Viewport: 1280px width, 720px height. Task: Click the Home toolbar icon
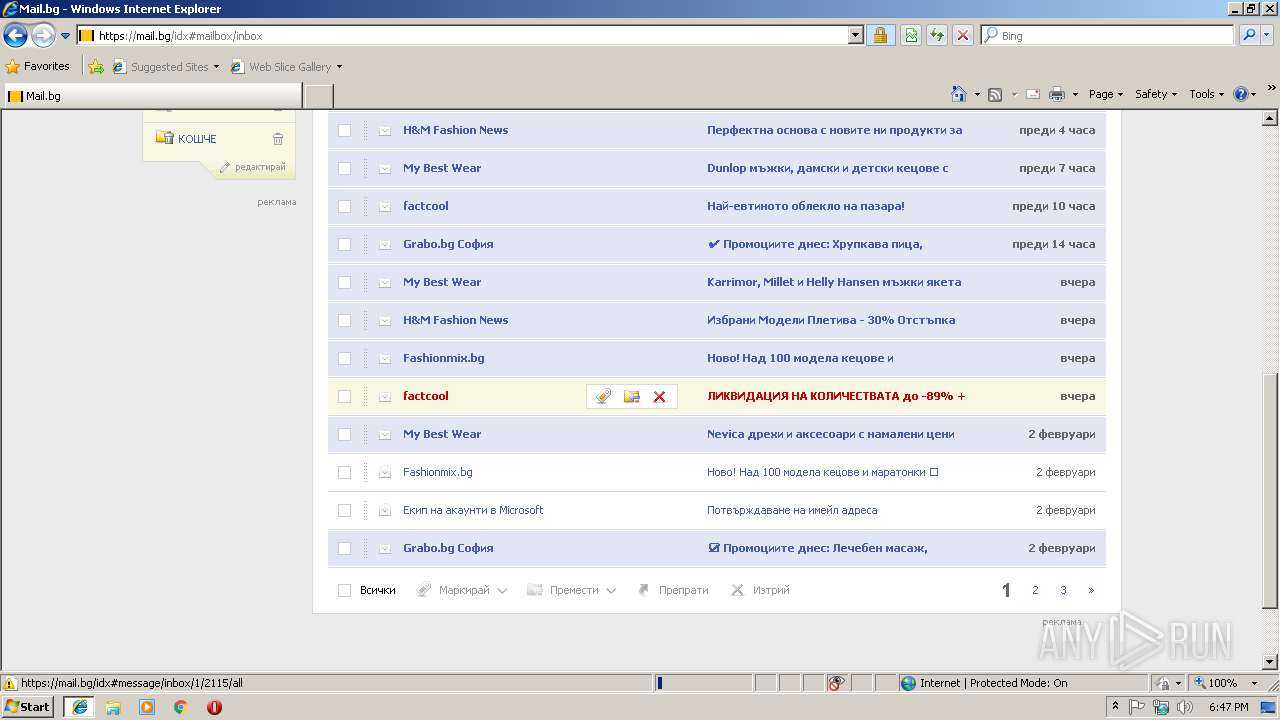958,94
